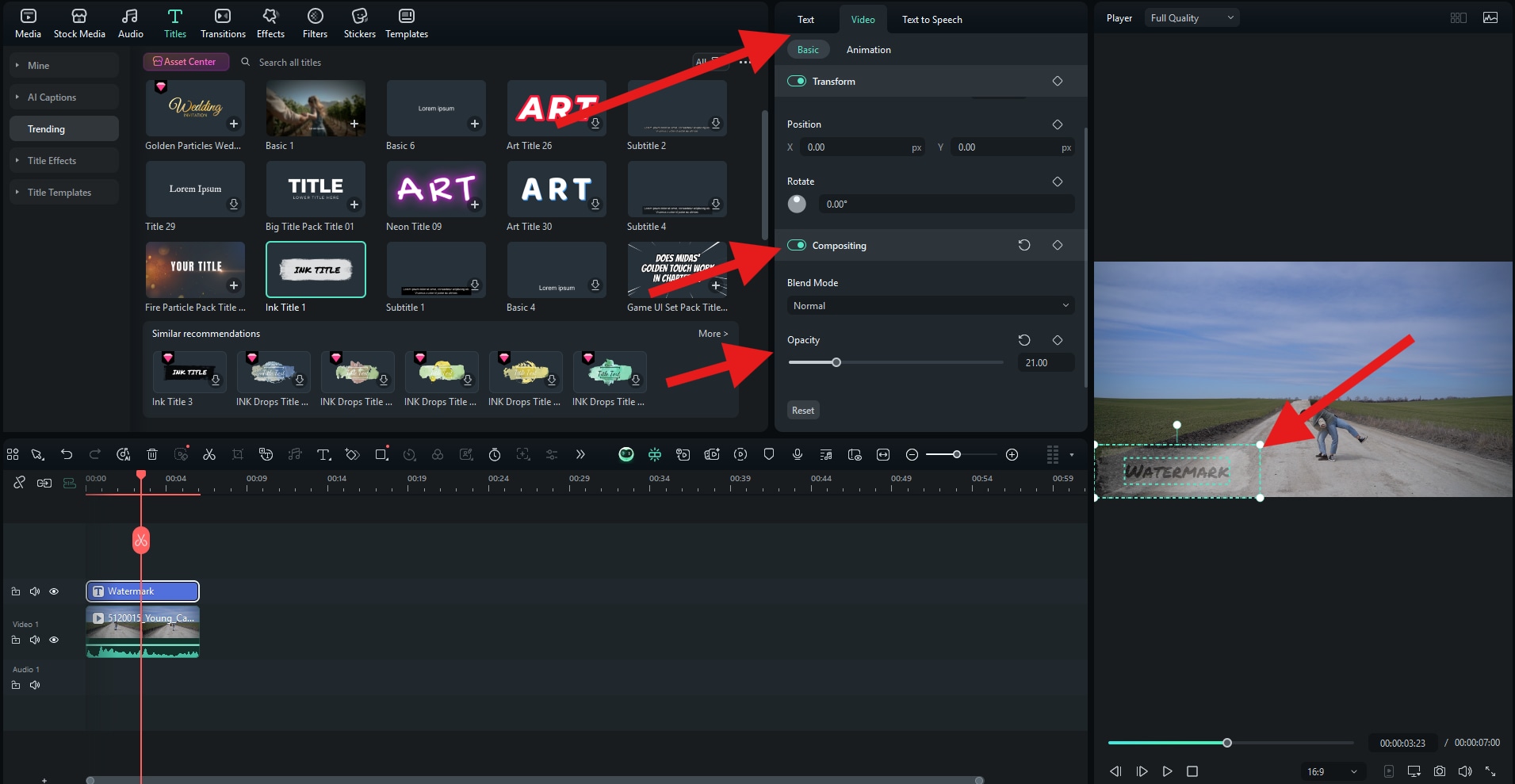Image resolution: width=1515 pixels, height=784 pixels.
Task: Select the Basic sub-tab
Action: click(808, 50)
